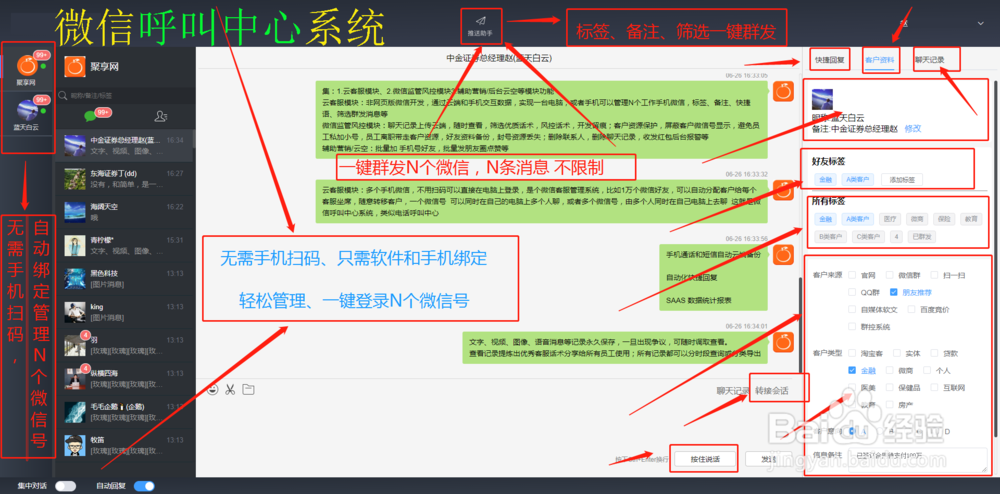
Task: Toggle the 集中对话 switch
Action: (65, 486)
